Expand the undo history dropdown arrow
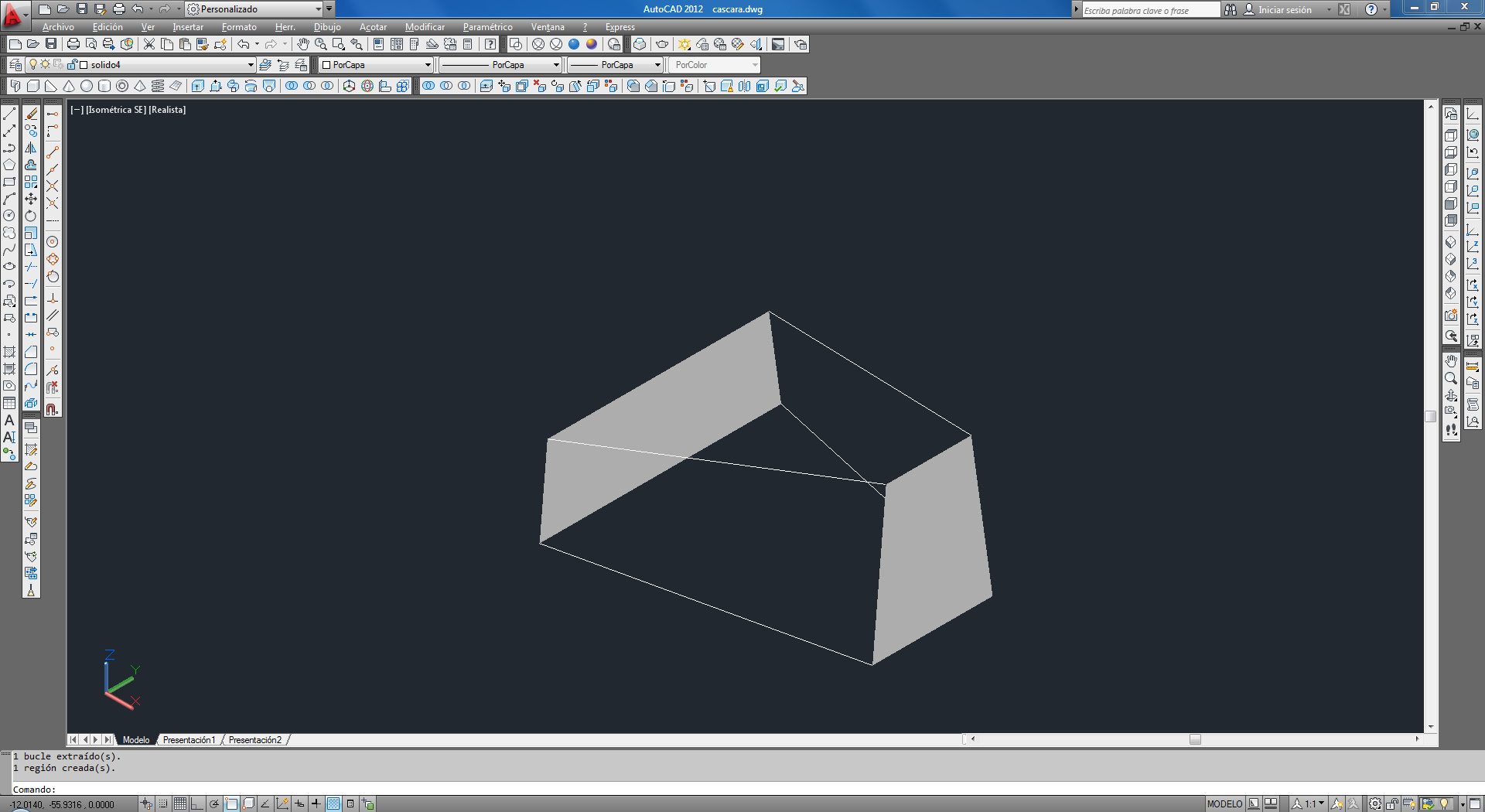 [x=258, y=44]
